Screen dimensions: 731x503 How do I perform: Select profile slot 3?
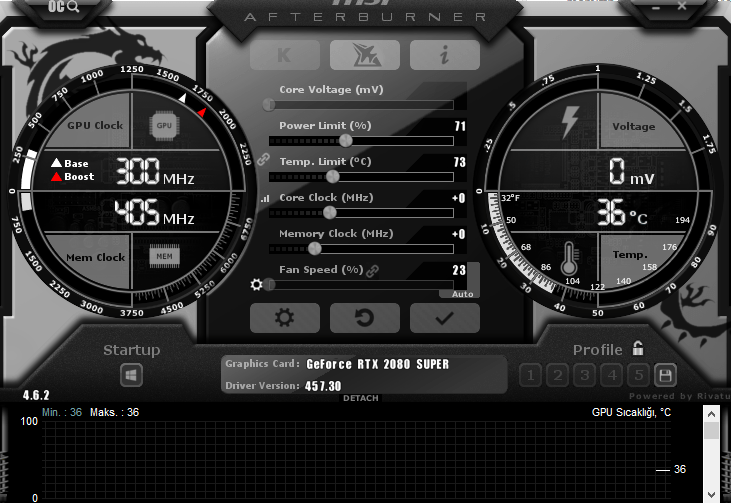pos(585,375)
